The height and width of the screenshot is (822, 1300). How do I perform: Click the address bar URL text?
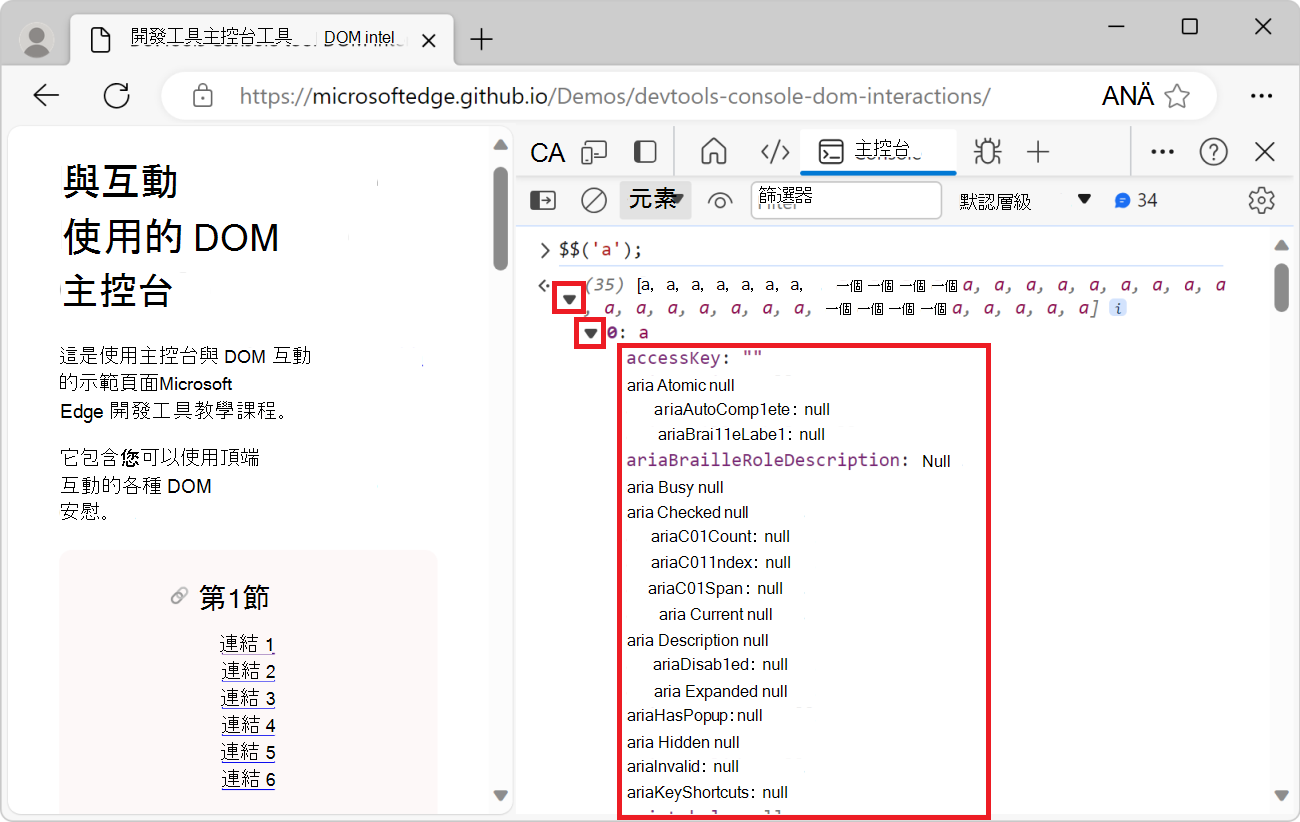(x=615, y=96)
